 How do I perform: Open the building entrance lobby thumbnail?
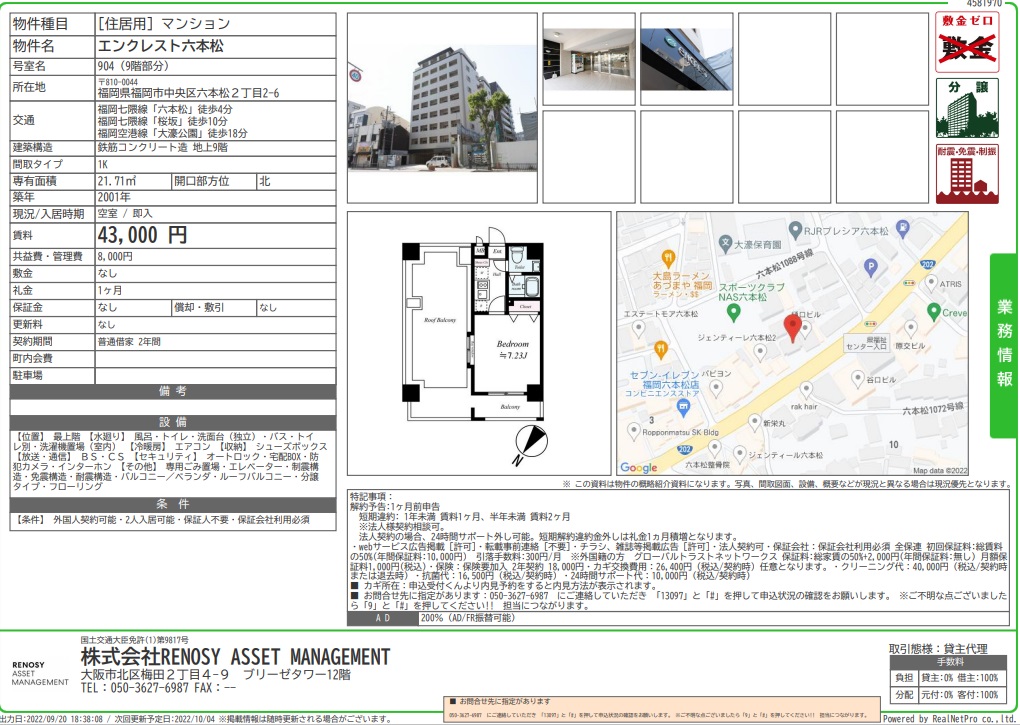pyautogui.click(x=589, y=60)
